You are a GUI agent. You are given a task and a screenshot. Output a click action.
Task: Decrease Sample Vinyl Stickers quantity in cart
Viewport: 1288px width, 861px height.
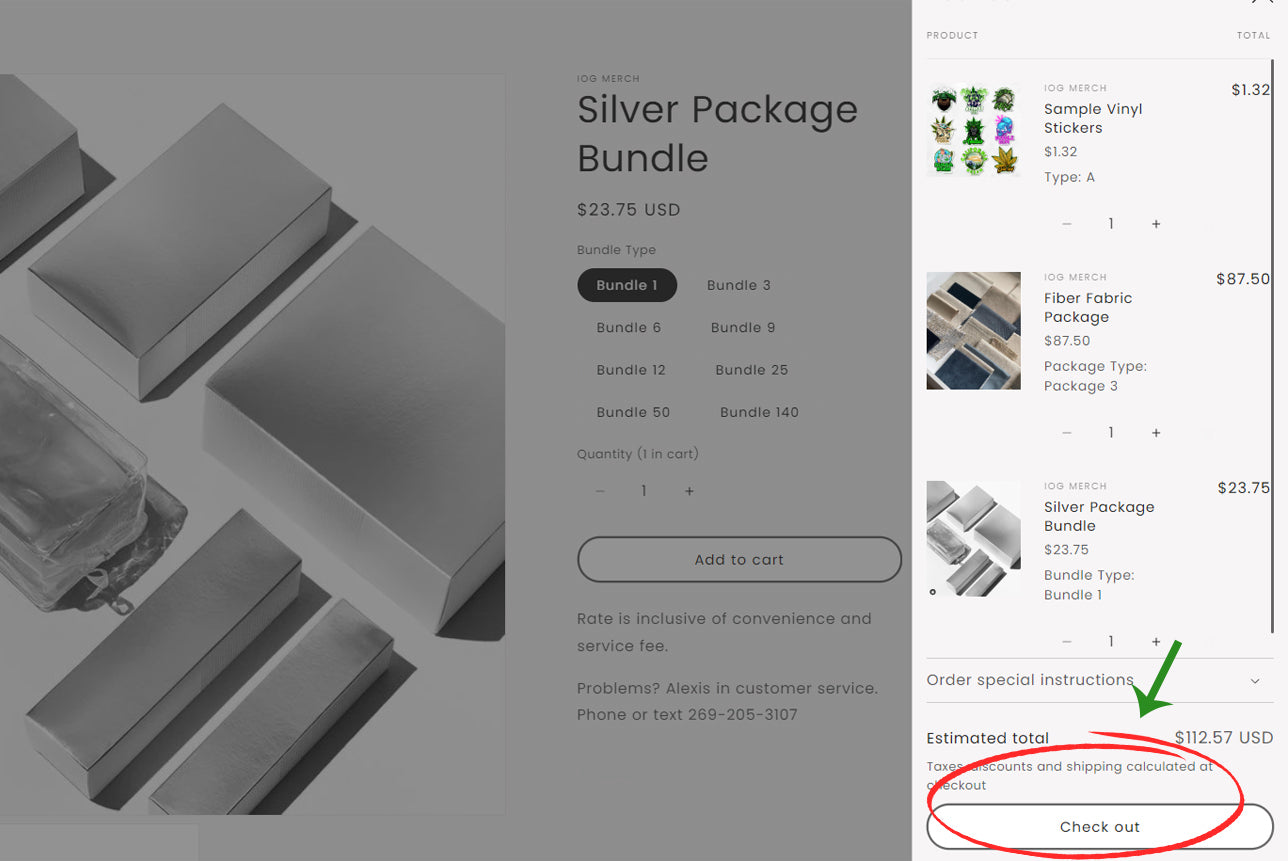coord(1067,224)
